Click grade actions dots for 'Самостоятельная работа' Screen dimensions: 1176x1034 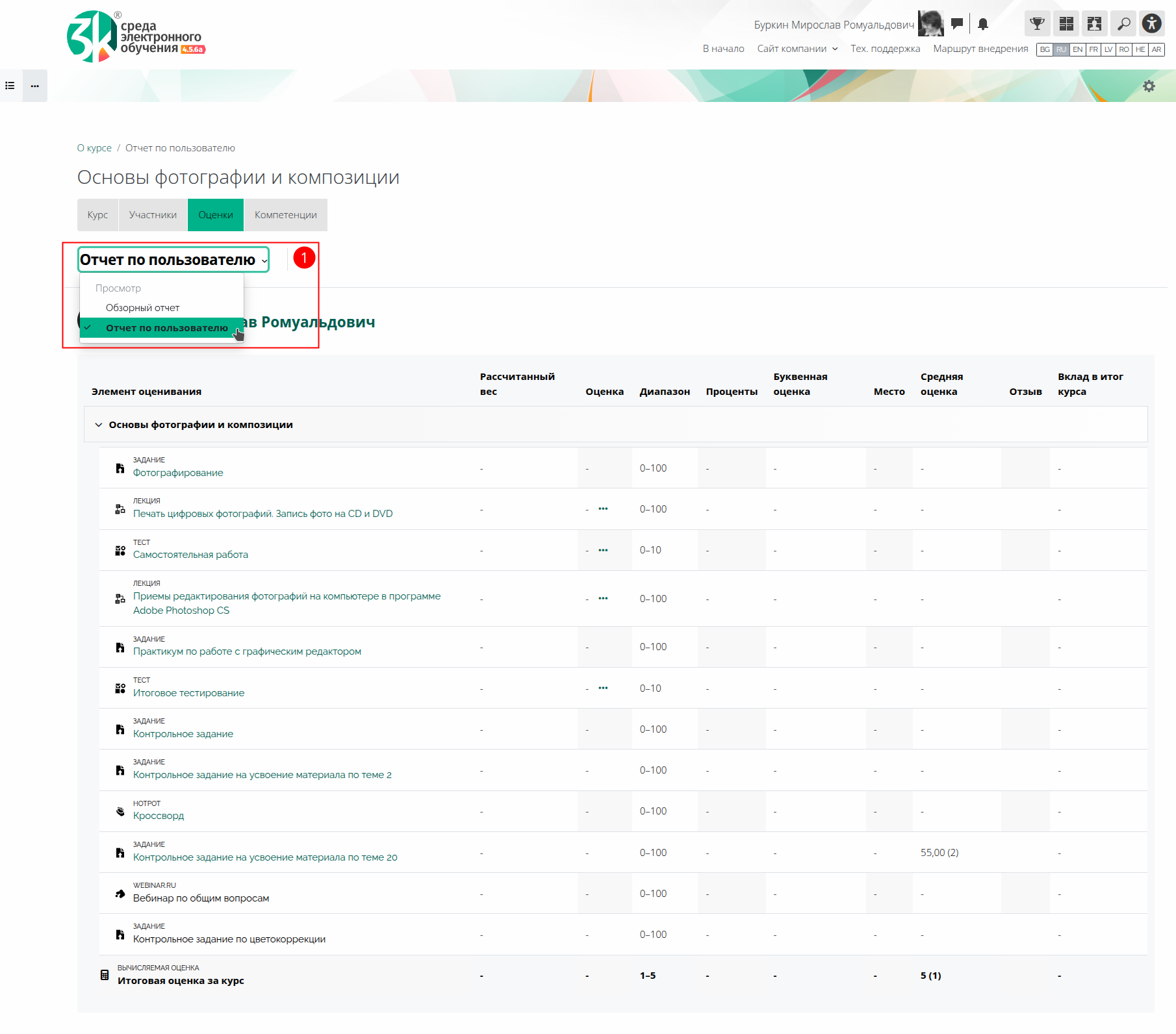(603, 550)
